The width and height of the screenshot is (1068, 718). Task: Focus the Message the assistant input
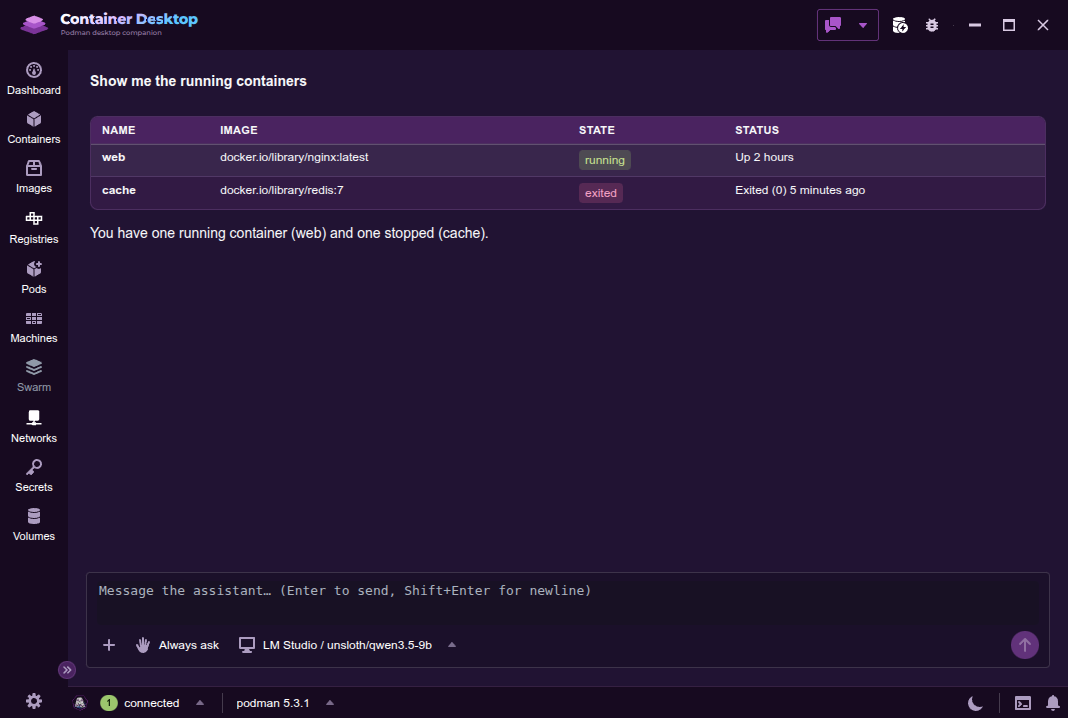pos(567,600)
